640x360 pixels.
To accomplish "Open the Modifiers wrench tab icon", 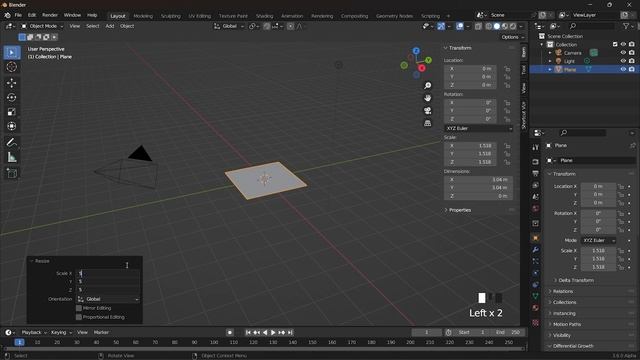I will click(536, 249).
